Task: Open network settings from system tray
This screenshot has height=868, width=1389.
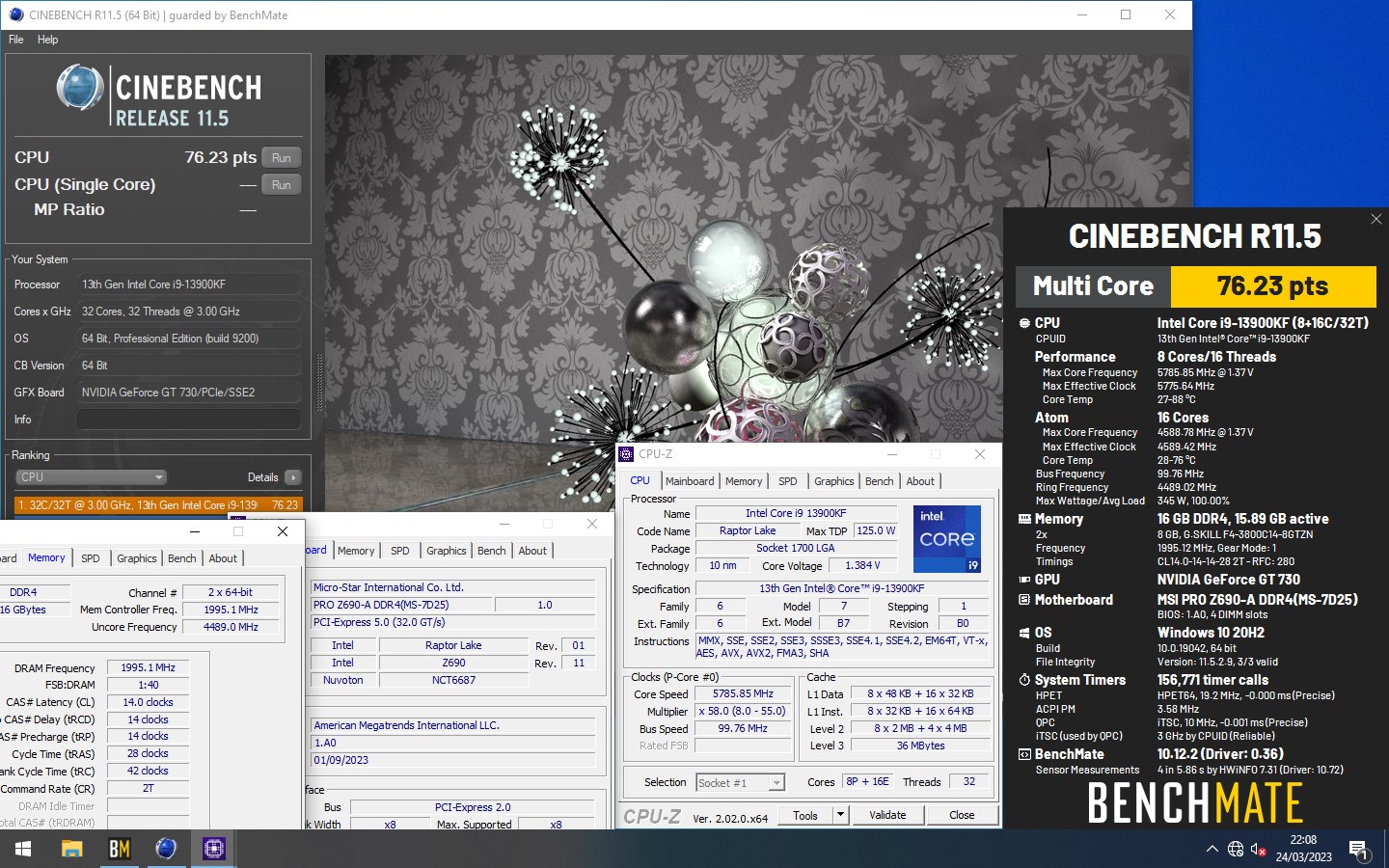Action: tap(1236, 849)
